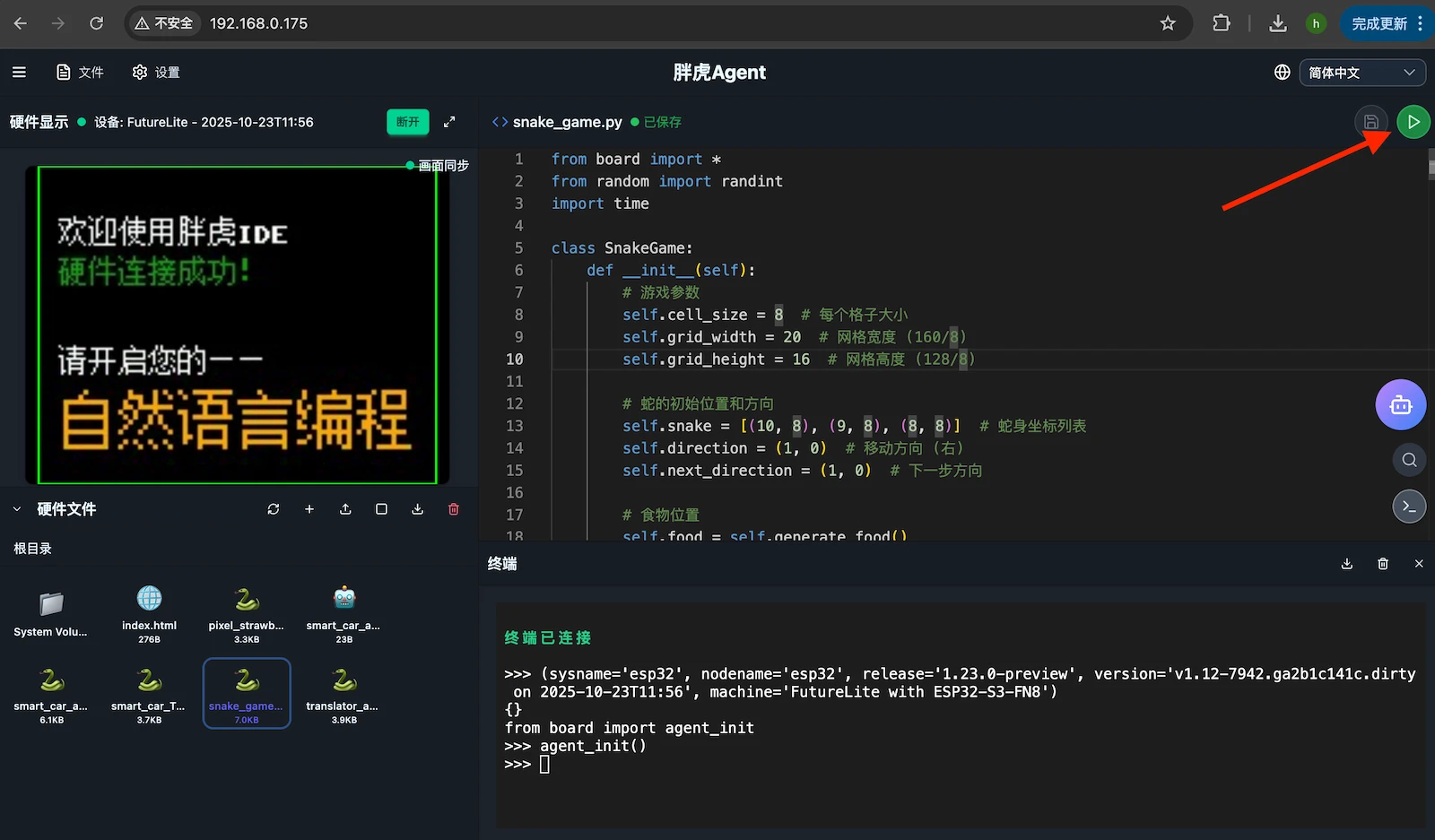Open the 简体中文 language dropdown
This screenshot has width=1435, height=840.
pos(1362,72)
